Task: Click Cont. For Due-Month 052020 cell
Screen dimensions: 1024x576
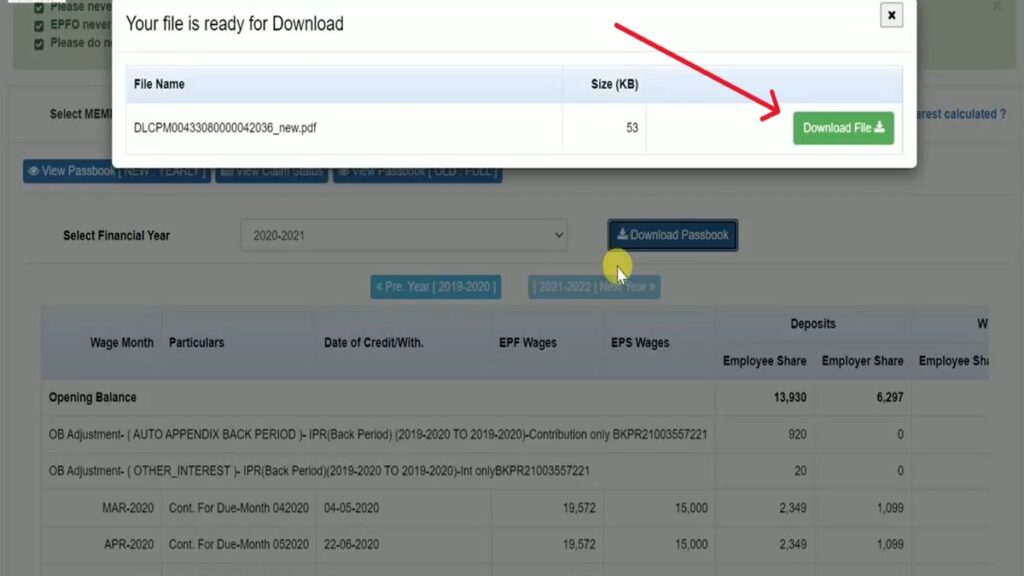Action: (x=238, y=545)
